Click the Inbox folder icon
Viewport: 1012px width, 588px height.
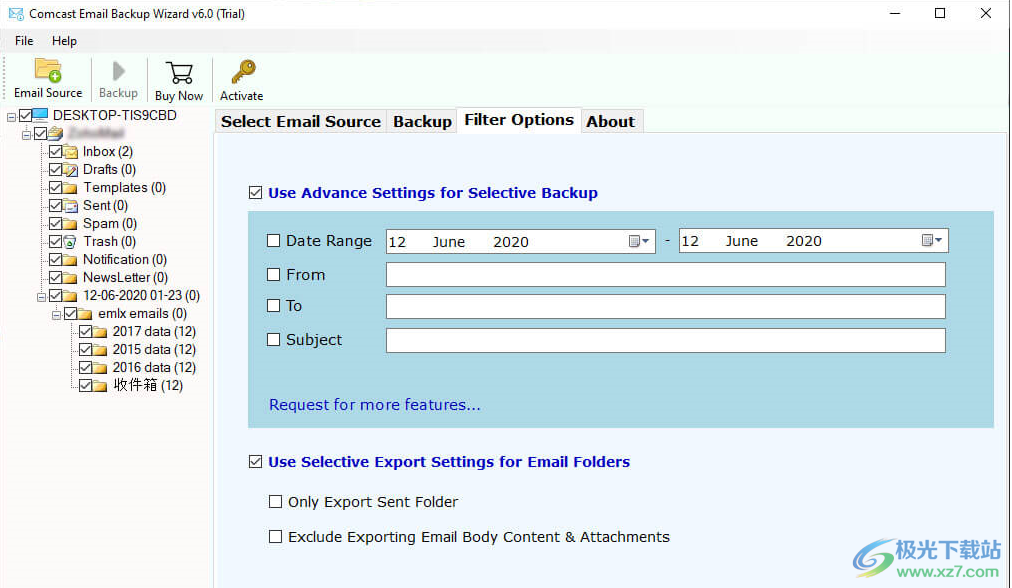click(71, 152)
